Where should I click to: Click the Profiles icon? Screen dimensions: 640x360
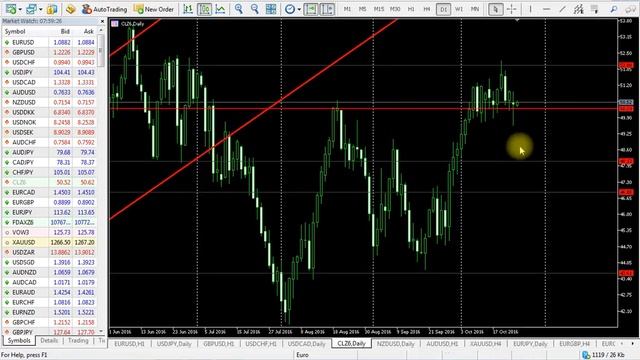pyautogui.click(x=31, y=9)
